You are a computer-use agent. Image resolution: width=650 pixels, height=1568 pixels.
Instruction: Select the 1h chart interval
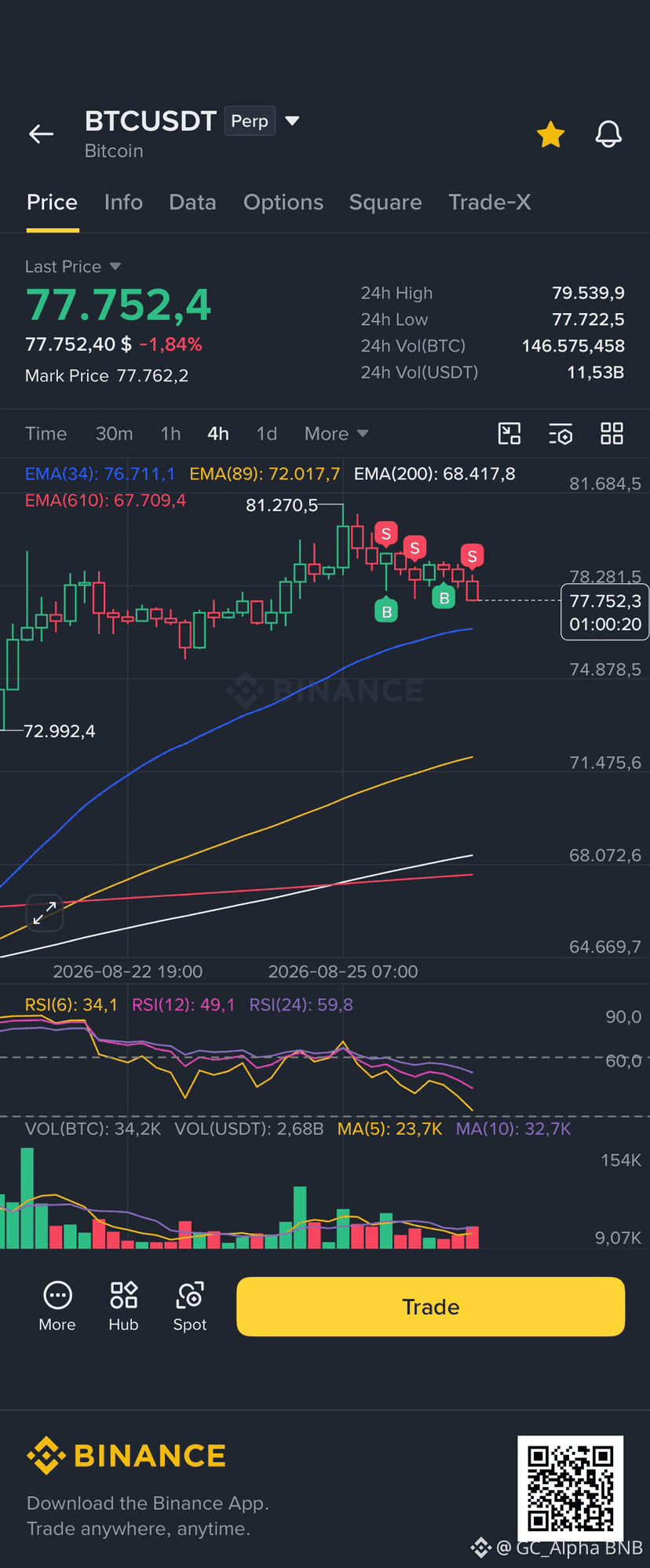170,434
